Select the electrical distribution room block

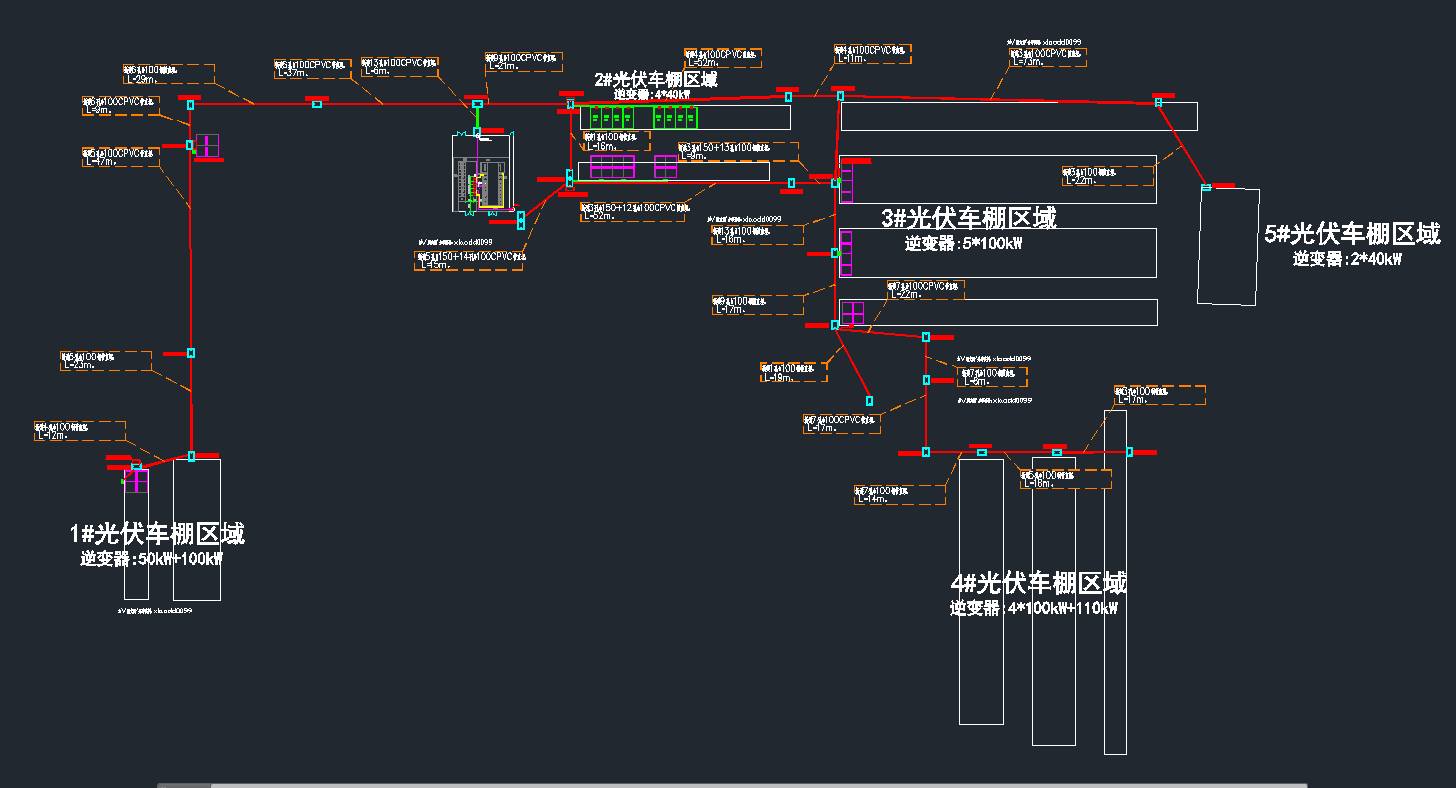(x=480, y=172)
